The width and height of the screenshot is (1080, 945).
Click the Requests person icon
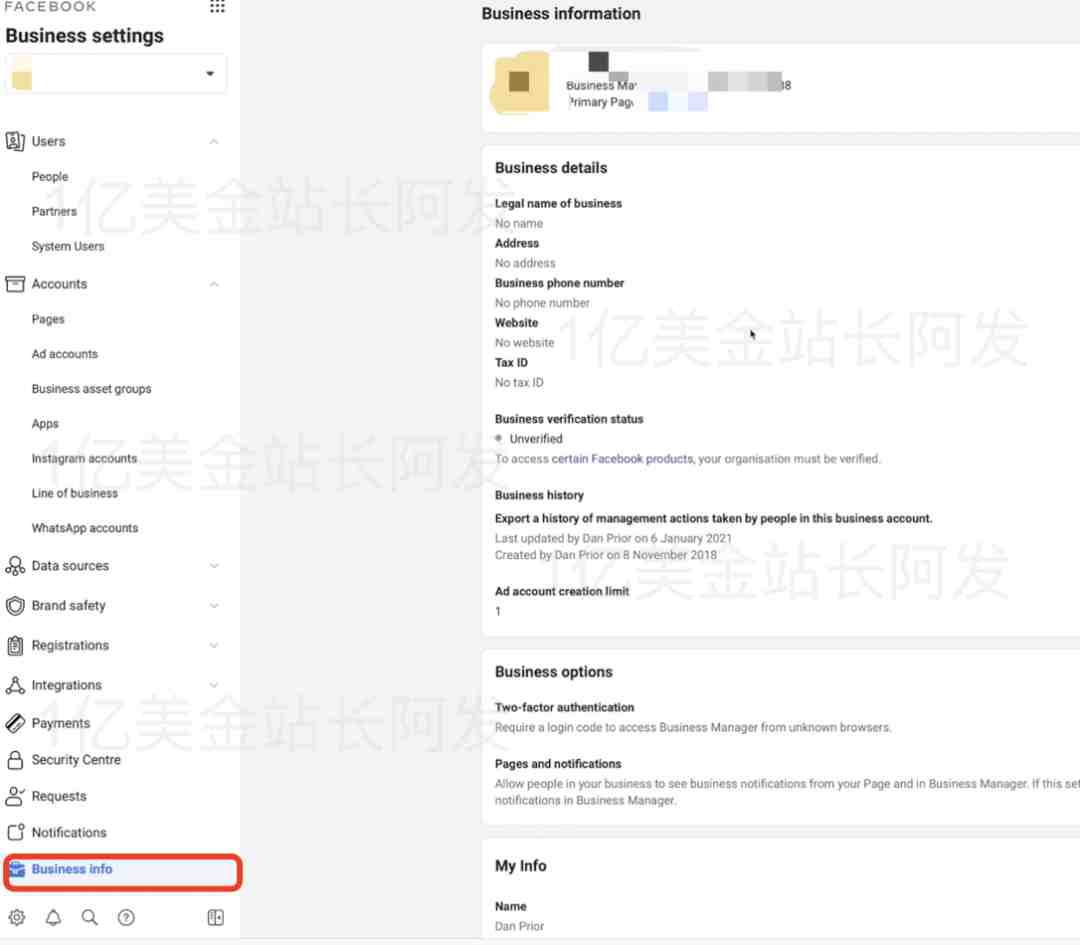click(15, 797)
